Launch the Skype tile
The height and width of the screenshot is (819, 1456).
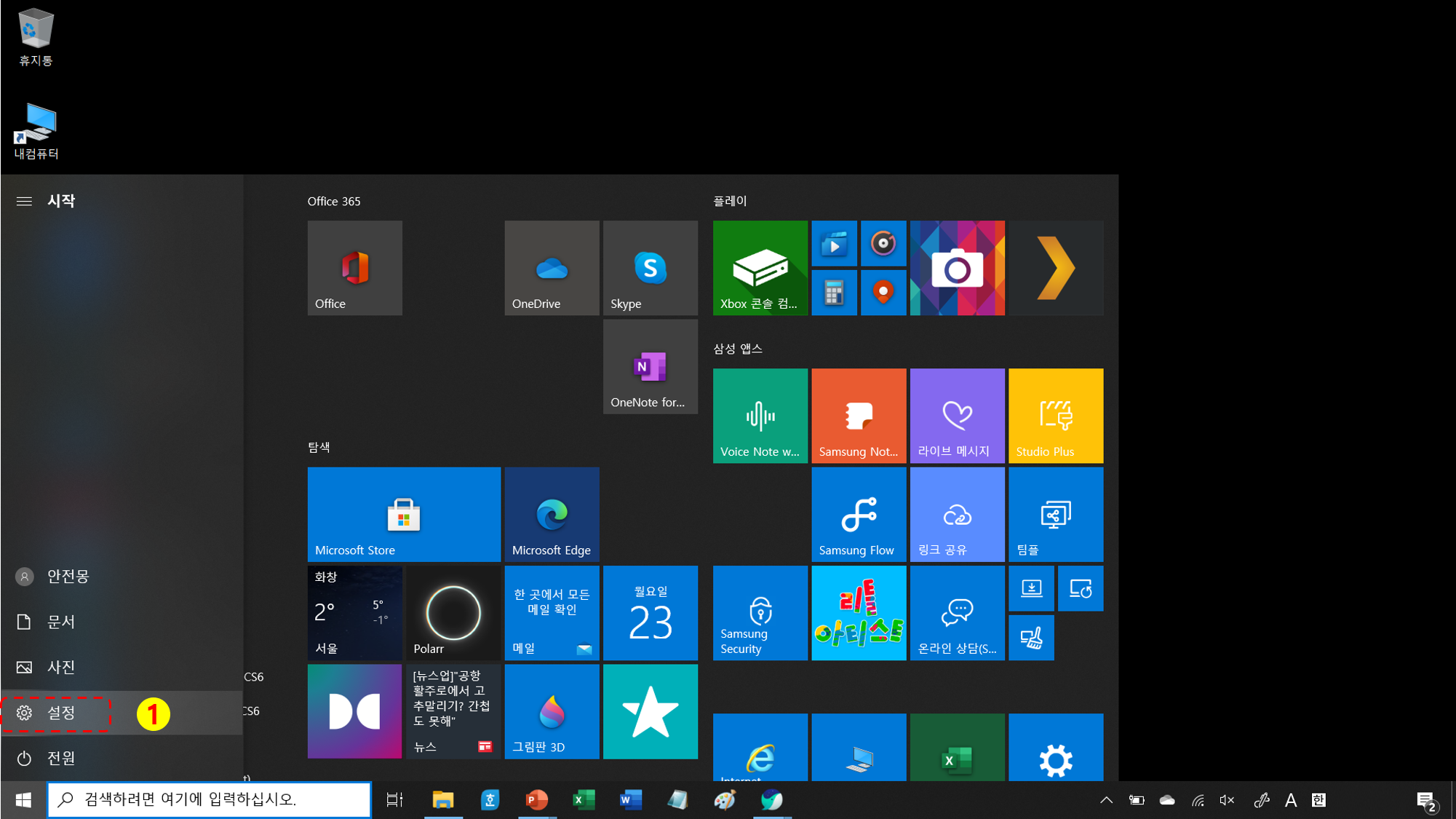coord(650,268)
